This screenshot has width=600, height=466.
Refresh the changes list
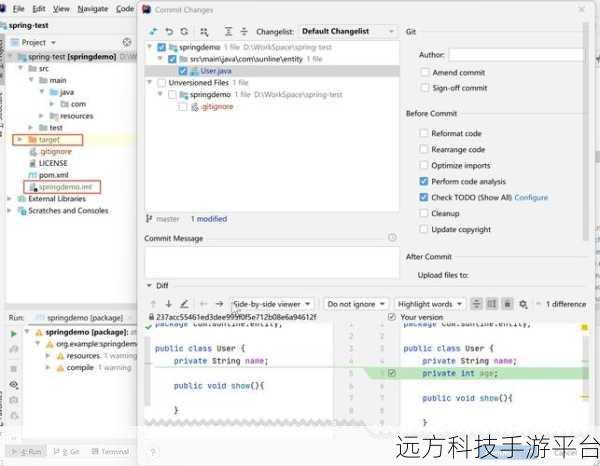coord(184,32)
